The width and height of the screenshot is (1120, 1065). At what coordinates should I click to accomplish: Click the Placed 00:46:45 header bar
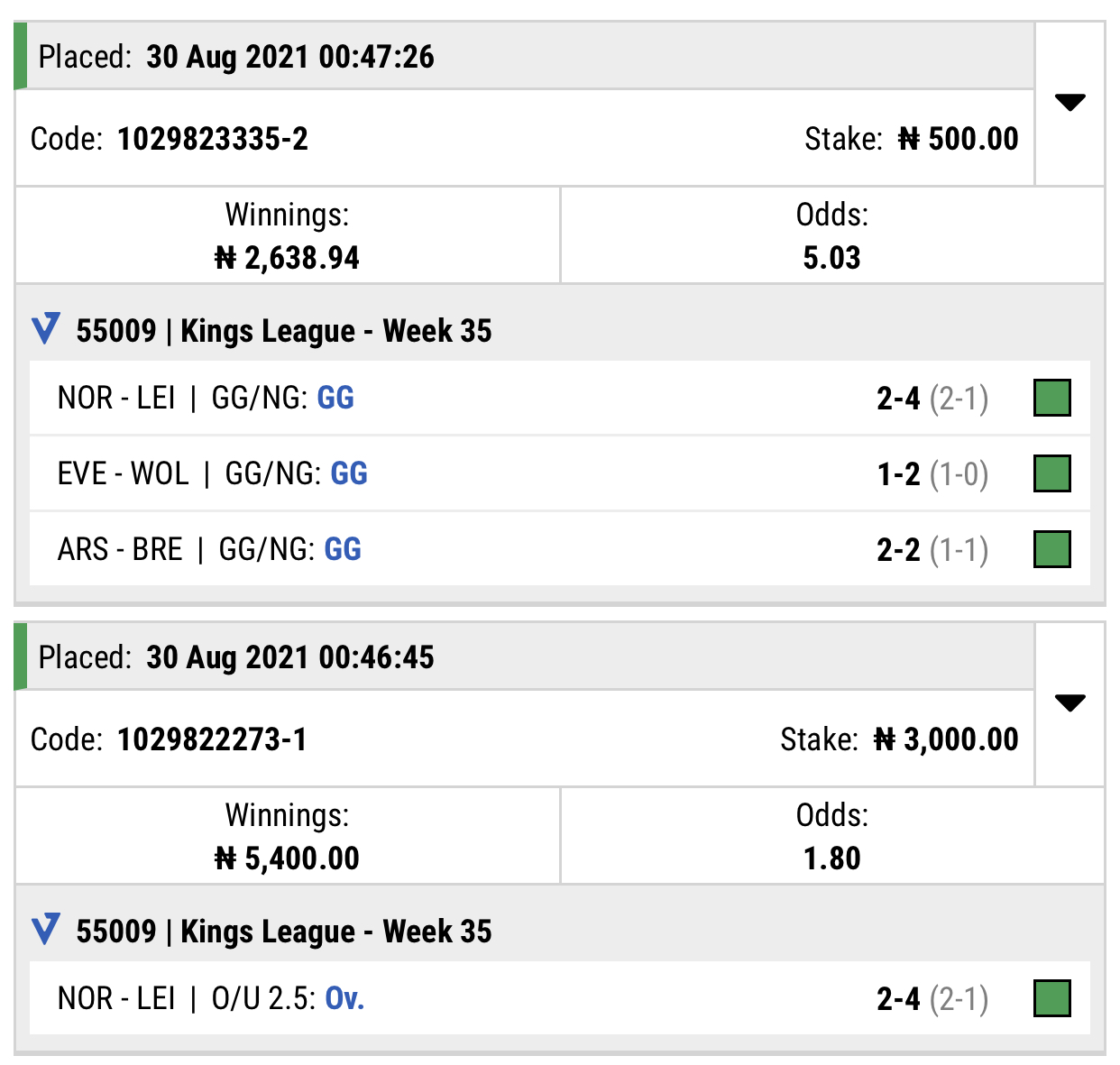(524, 656)
